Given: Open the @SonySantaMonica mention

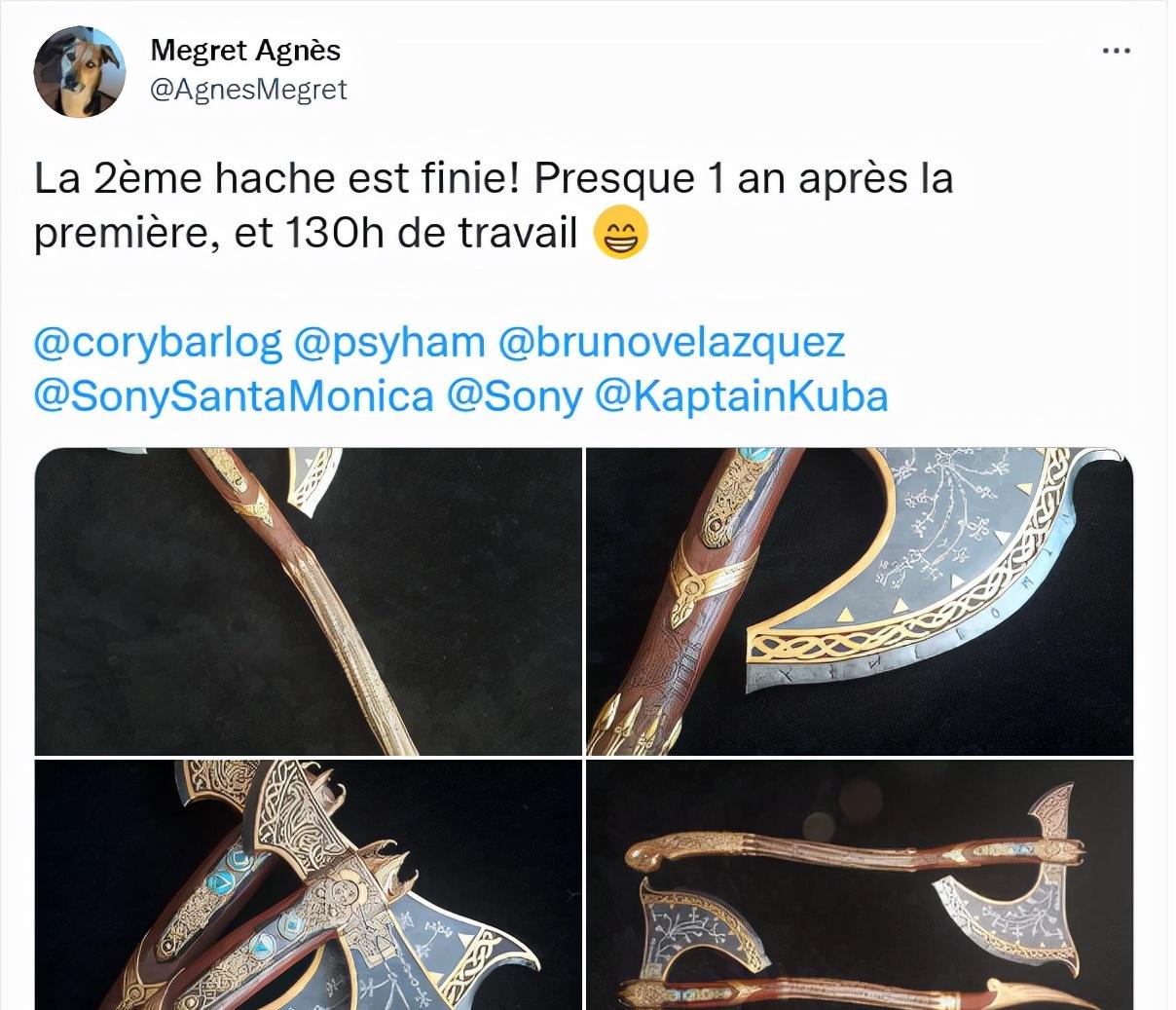Looking at the screenshot, I should click(234, 396).
